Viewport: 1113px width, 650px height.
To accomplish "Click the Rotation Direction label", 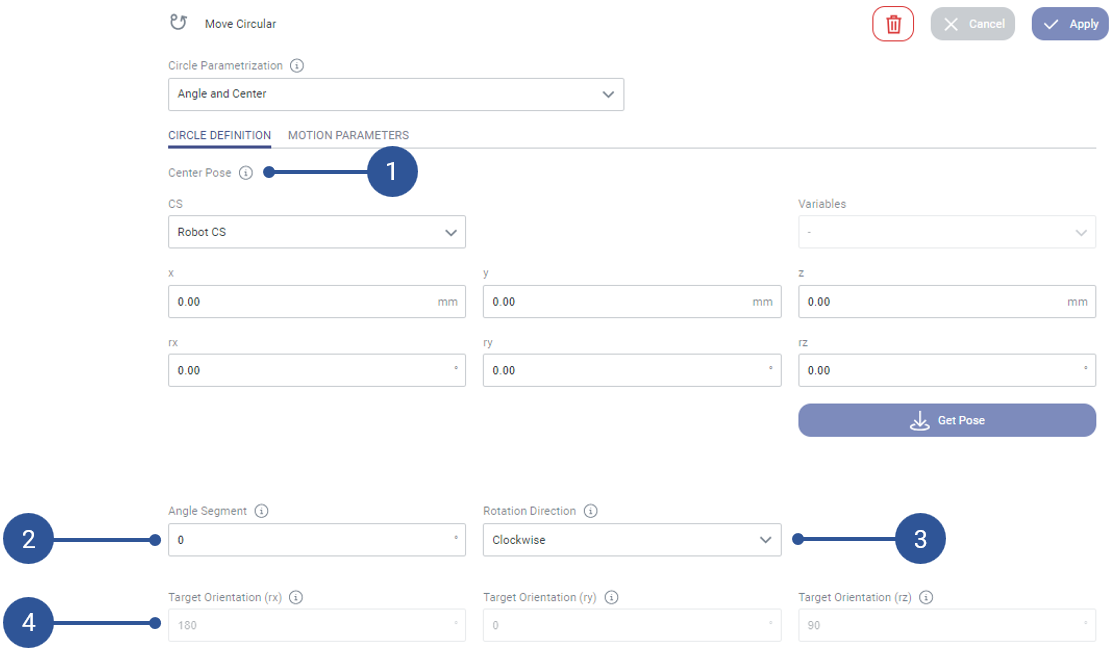I will (530, 511).
